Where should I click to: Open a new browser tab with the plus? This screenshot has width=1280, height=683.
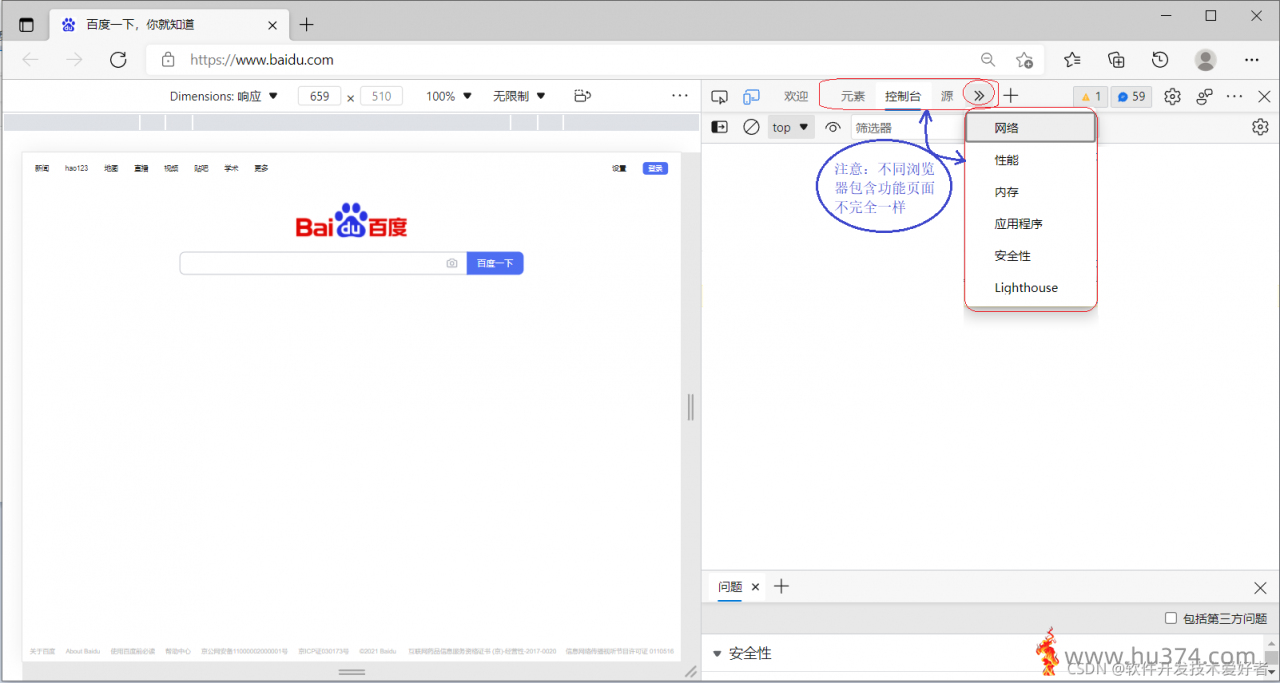click(x=307, y=24)
